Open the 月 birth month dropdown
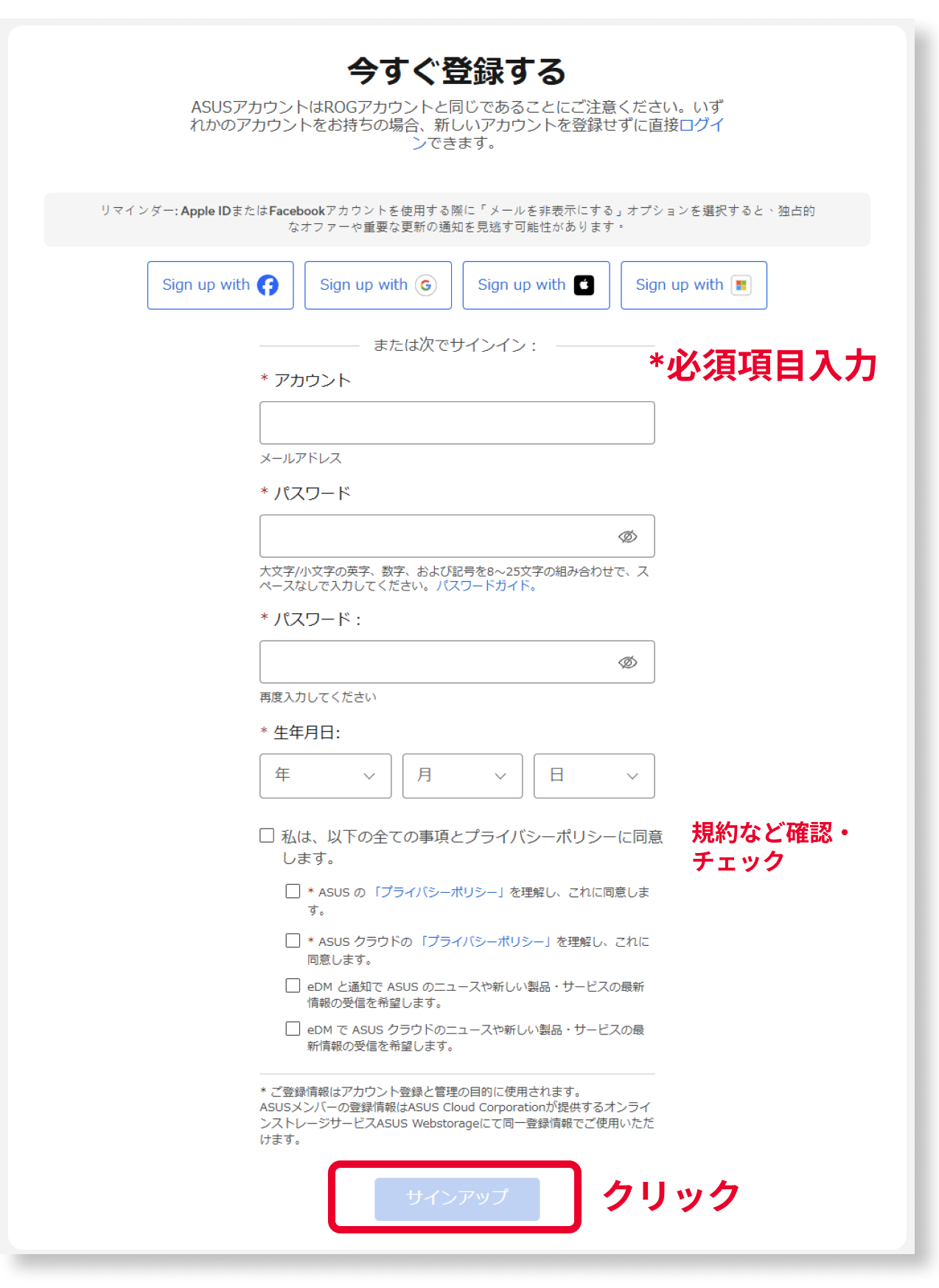This screenshot has height=1288, width=939. click(462, 776)
